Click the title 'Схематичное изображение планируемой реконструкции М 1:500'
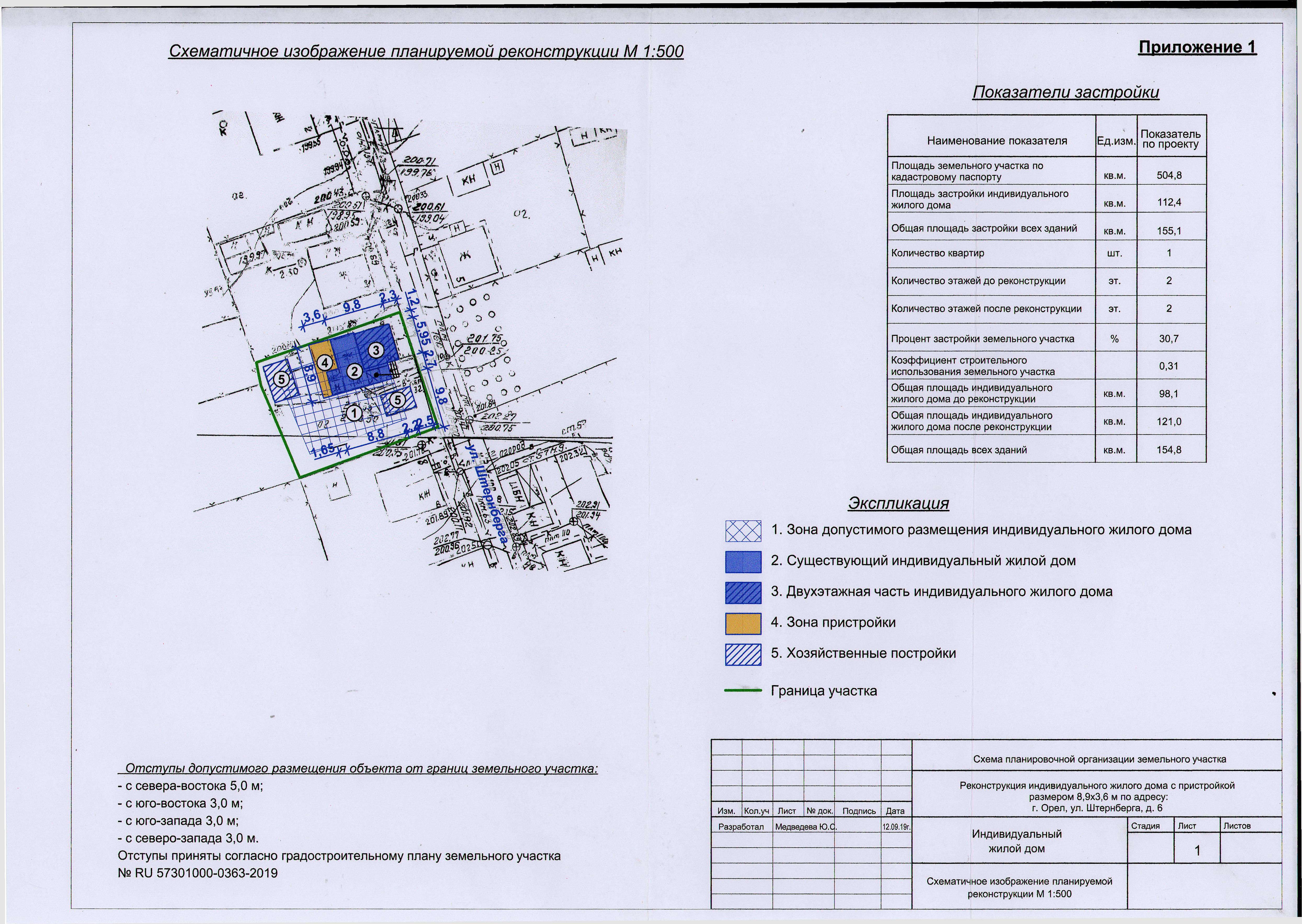Viewport: 1302px width, 924px height. click(426, 51)
